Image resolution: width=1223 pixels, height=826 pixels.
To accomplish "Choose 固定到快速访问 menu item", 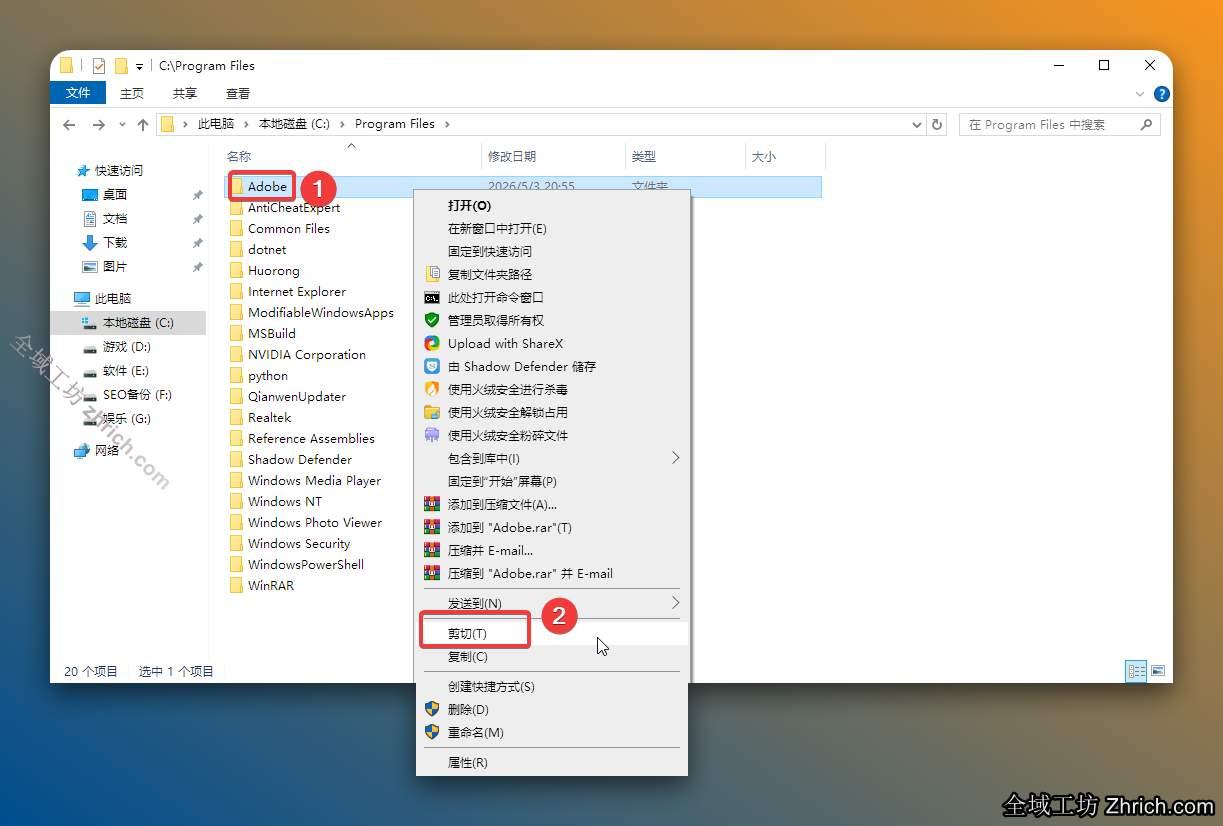I will [x=552, y=251].
